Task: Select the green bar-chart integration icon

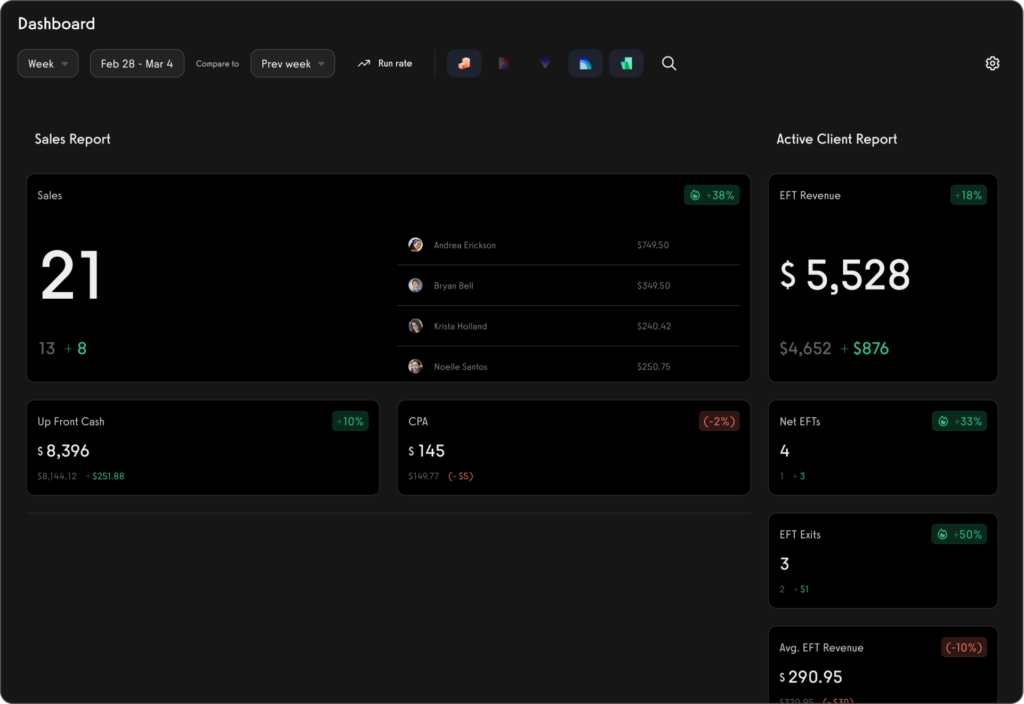Action: point(626,62)
